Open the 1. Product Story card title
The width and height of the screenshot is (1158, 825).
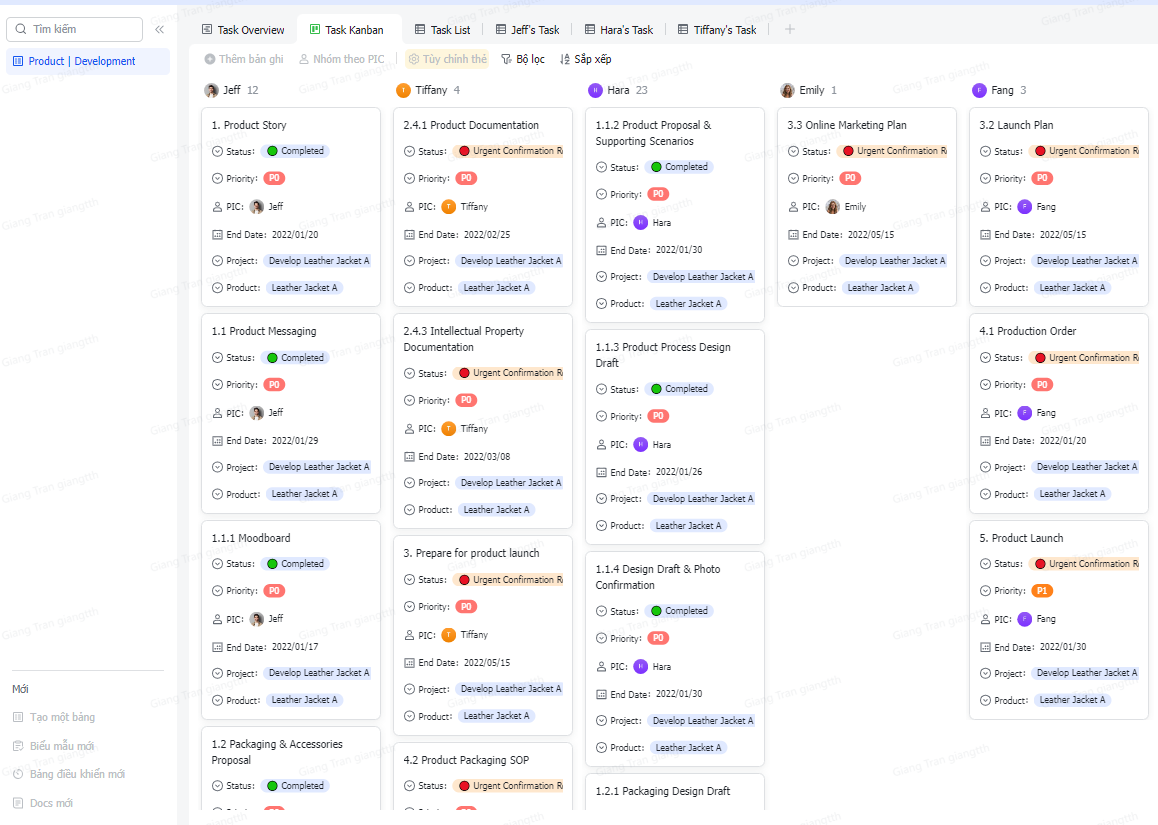249,126
